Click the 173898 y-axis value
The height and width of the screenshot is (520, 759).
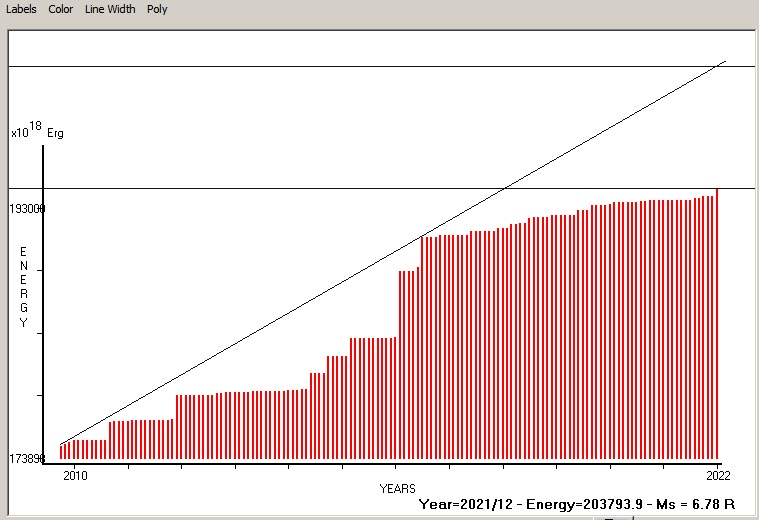(27, 457)
